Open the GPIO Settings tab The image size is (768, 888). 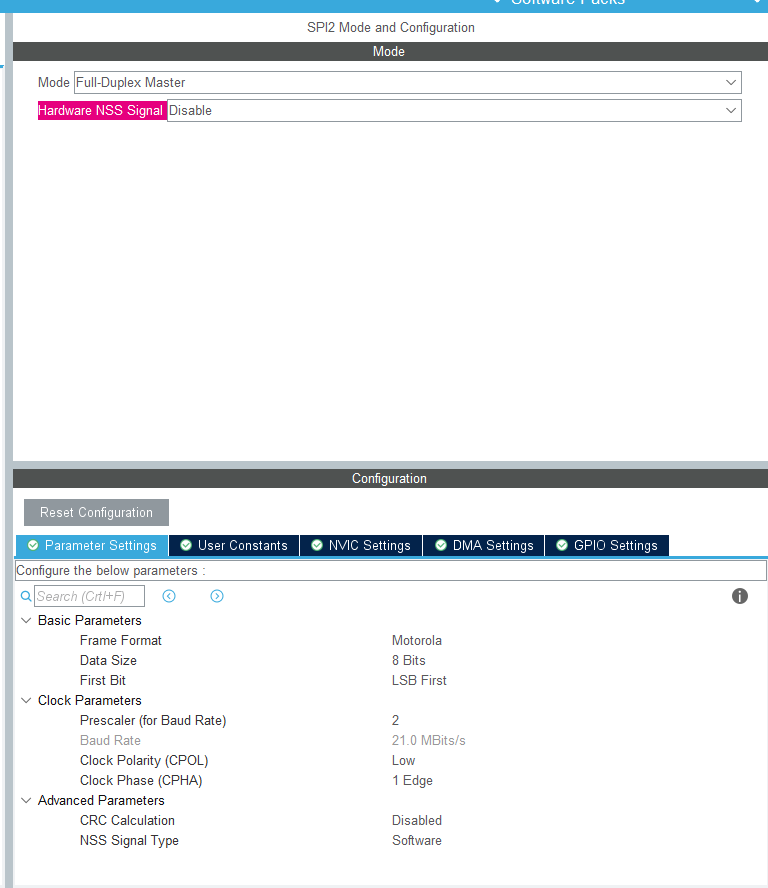point(607,545)
